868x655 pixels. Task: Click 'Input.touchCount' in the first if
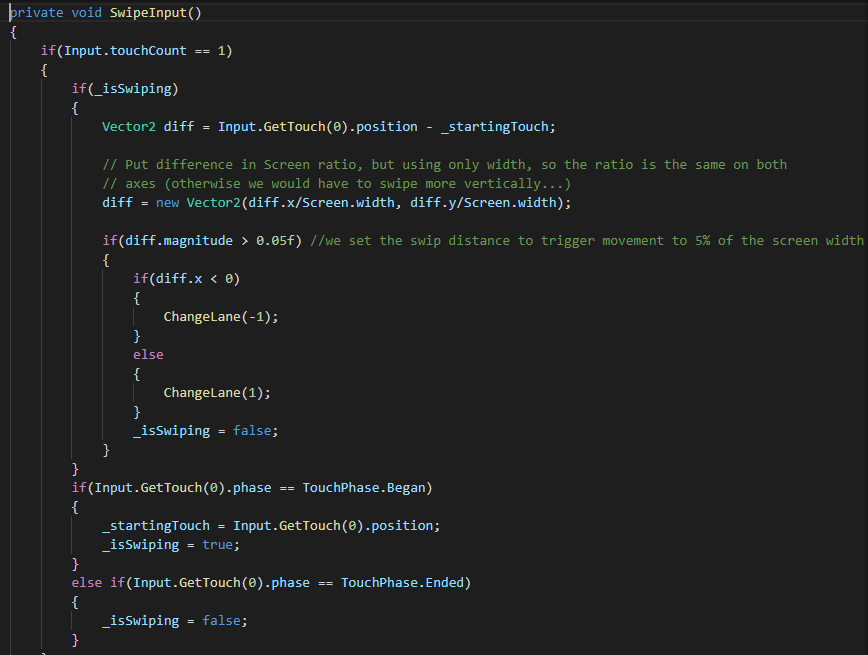(x=125, y=51)
